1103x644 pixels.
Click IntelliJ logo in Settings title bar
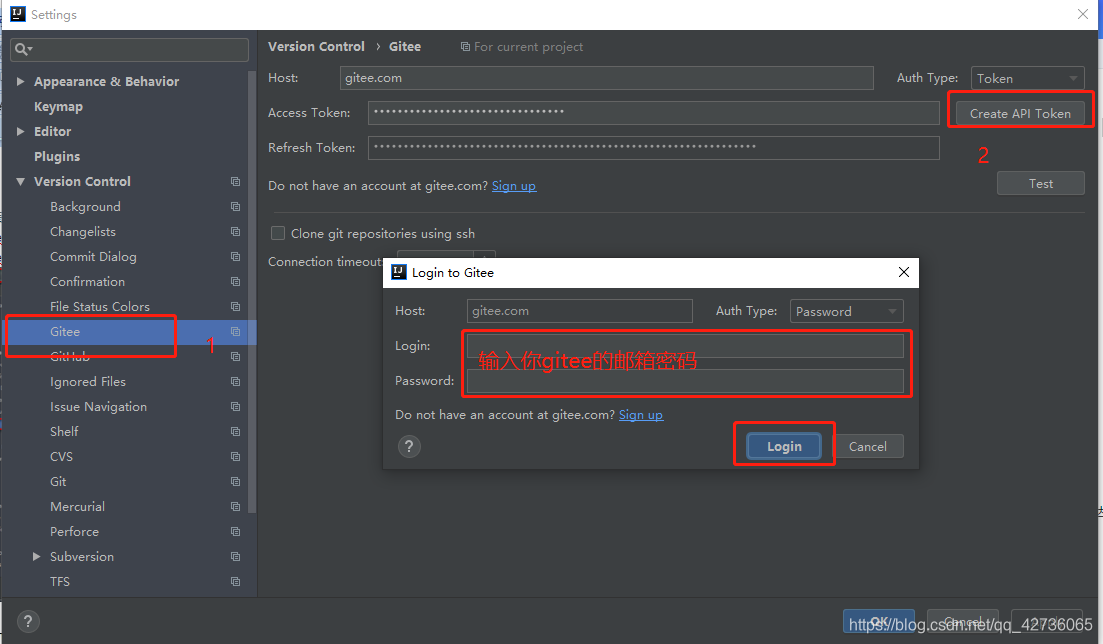(18, 14)
